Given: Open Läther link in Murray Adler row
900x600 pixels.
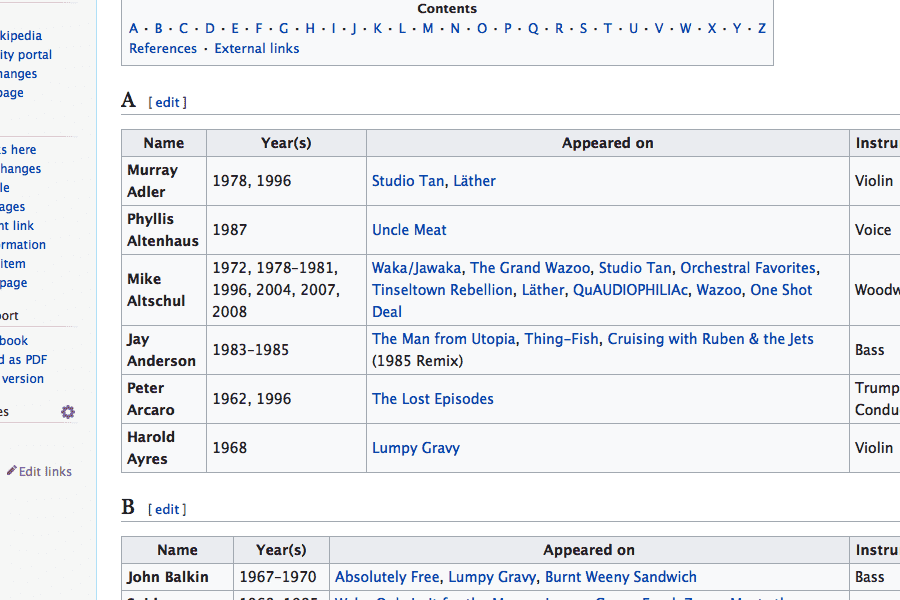Looking at the screenshot, I should (x=474, y=181).
